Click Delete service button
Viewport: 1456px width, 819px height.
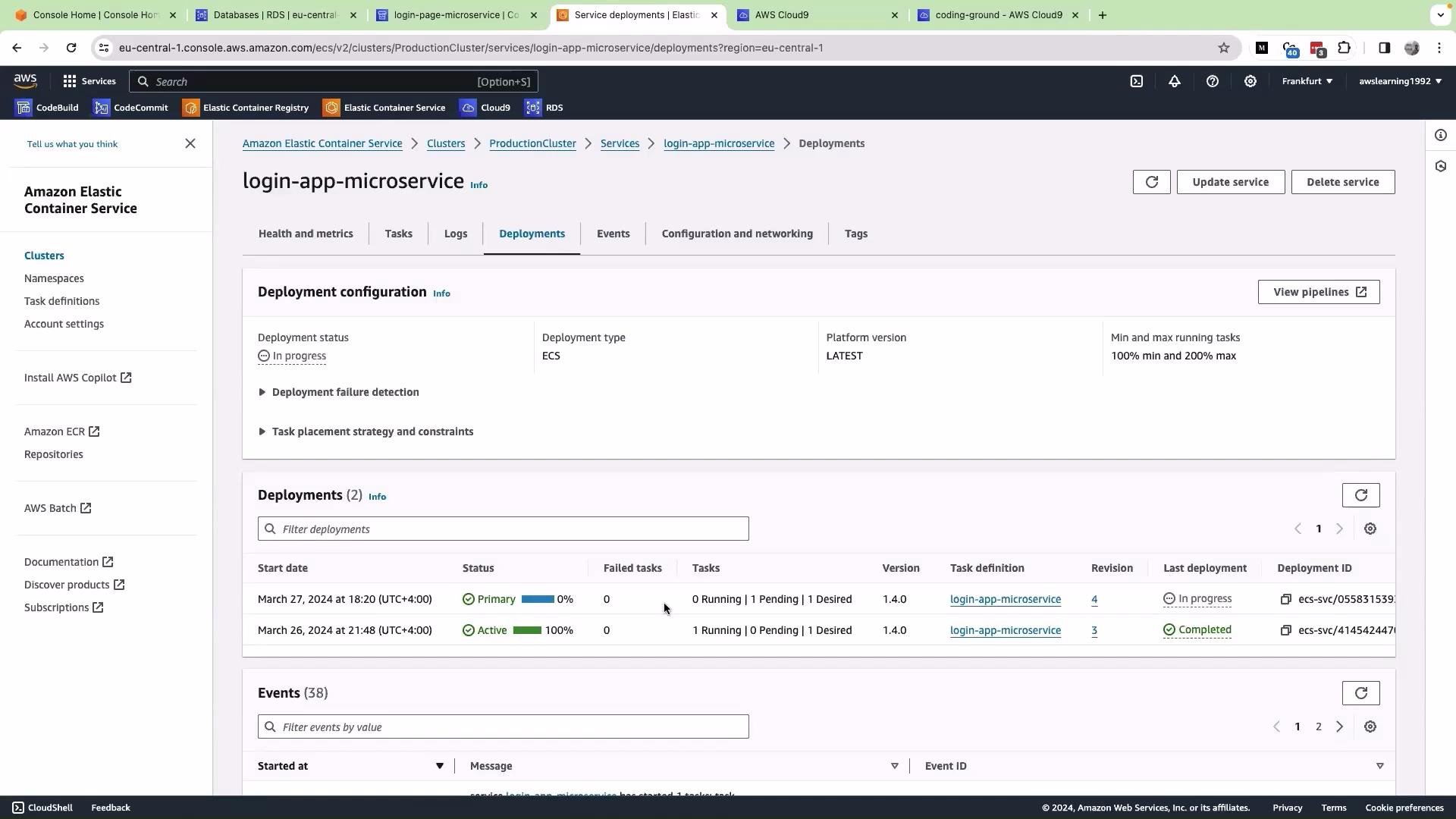coord(1342,182)
